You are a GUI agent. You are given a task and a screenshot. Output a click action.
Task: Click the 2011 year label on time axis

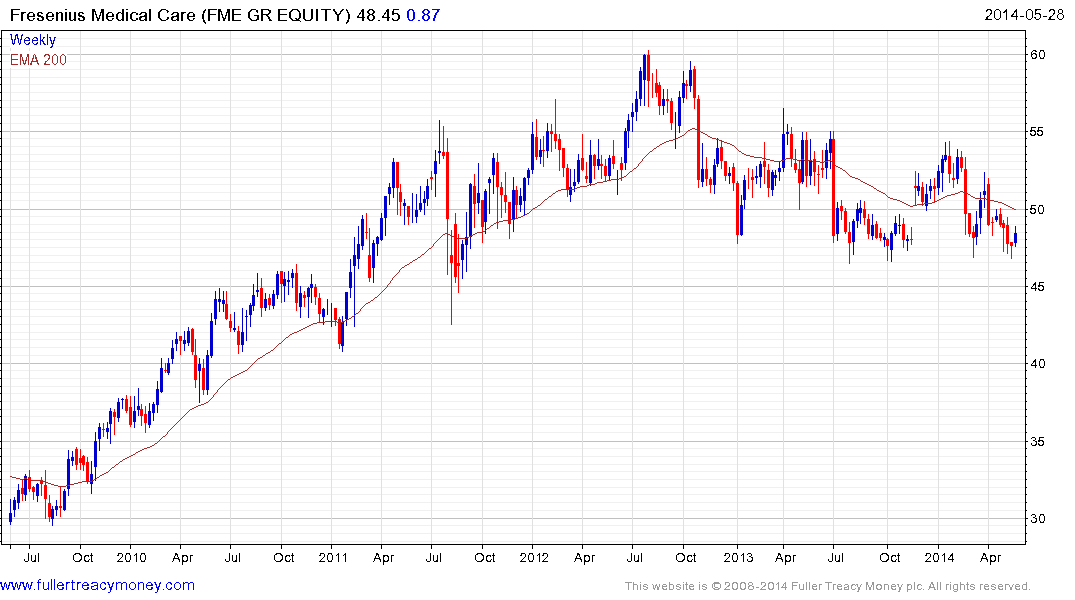tap(333, 557)
